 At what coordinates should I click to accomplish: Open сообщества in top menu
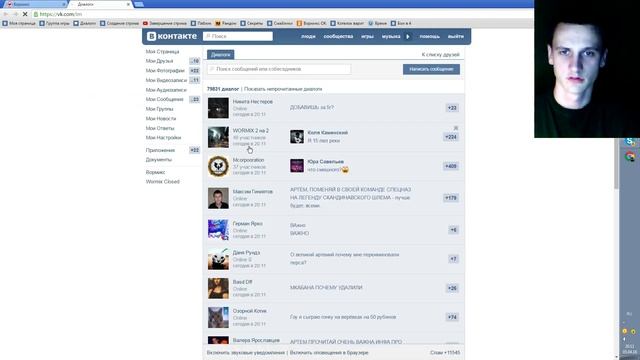(x=338, y=36)
